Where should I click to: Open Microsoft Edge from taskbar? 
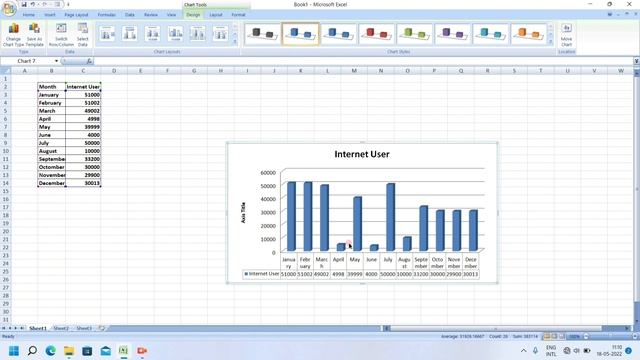51,351
